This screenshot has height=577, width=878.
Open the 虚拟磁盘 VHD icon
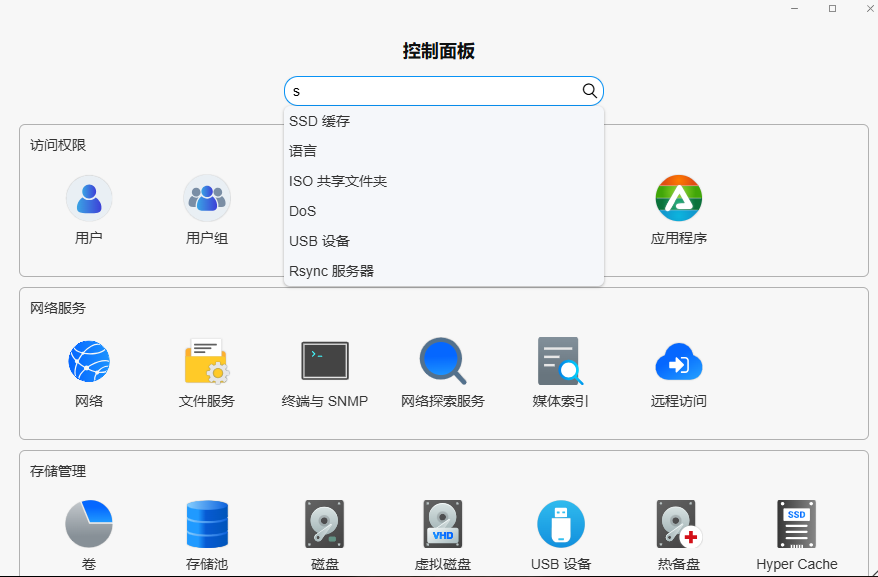pos(442,524)
